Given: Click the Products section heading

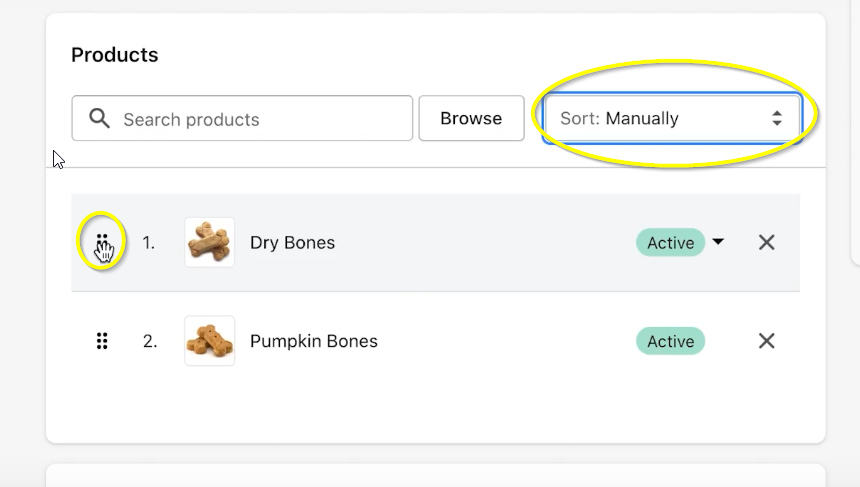Looking at the screenshot, I should [114, 55].
